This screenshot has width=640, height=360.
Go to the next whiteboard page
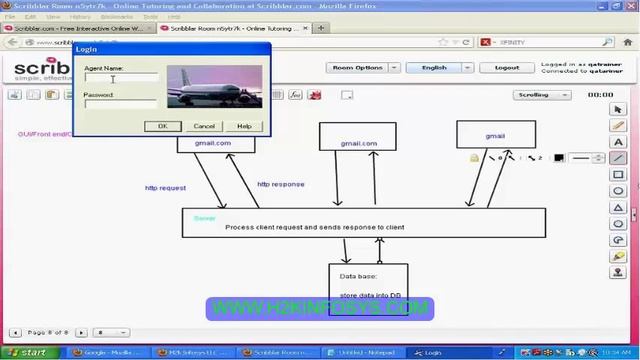click(81, 333)
